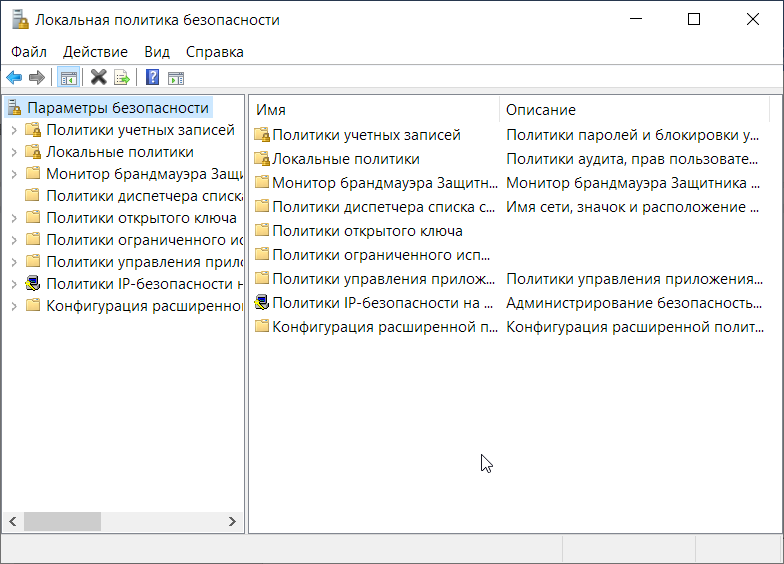Expand the Локальные политики tree node

point(14,152)
